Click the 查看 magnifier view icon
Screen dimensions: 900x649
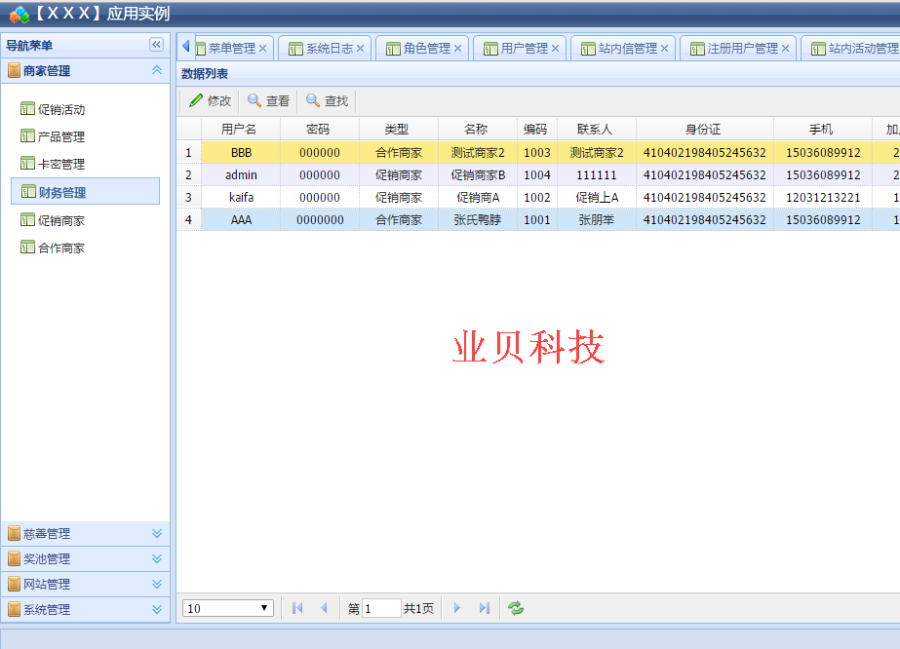coord(256,100)
